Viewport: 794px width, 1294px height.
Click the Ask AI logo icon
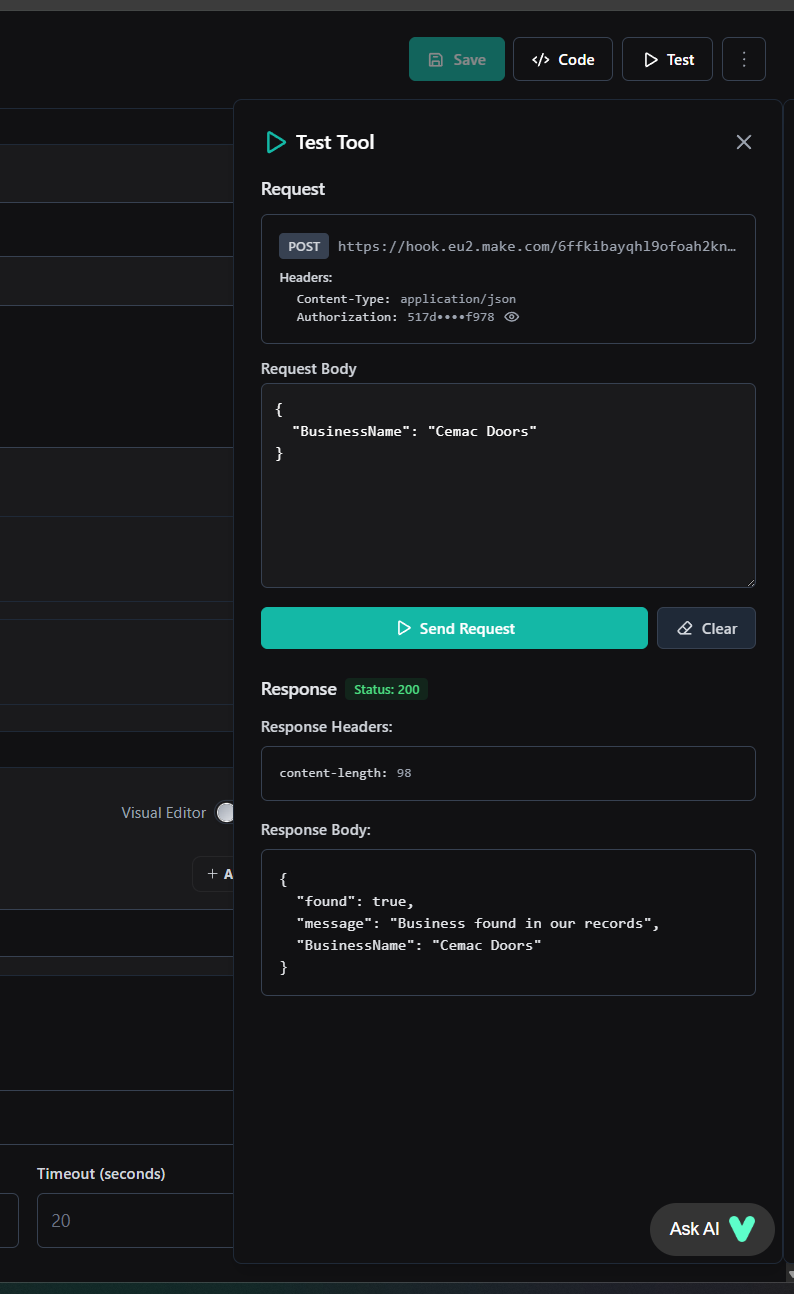pyautogui.click(x=742, y=1229)
